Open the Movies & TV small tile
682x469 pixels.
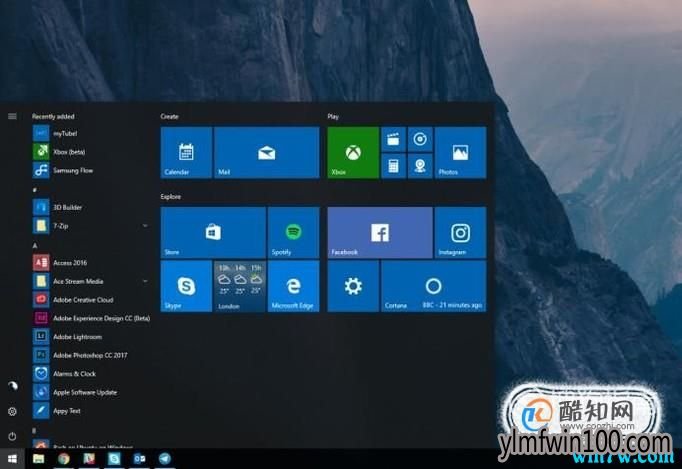[393, 139]
